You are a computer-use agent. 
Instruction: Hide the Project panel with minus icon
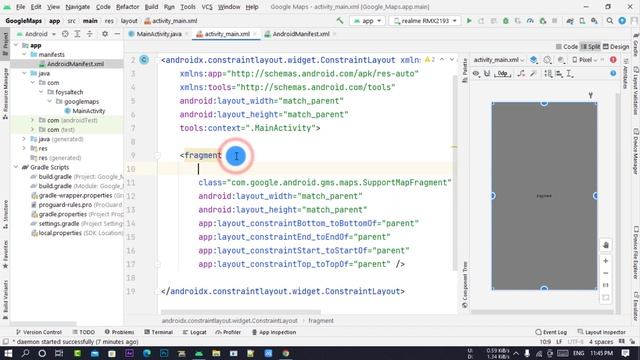pos(117,34)
